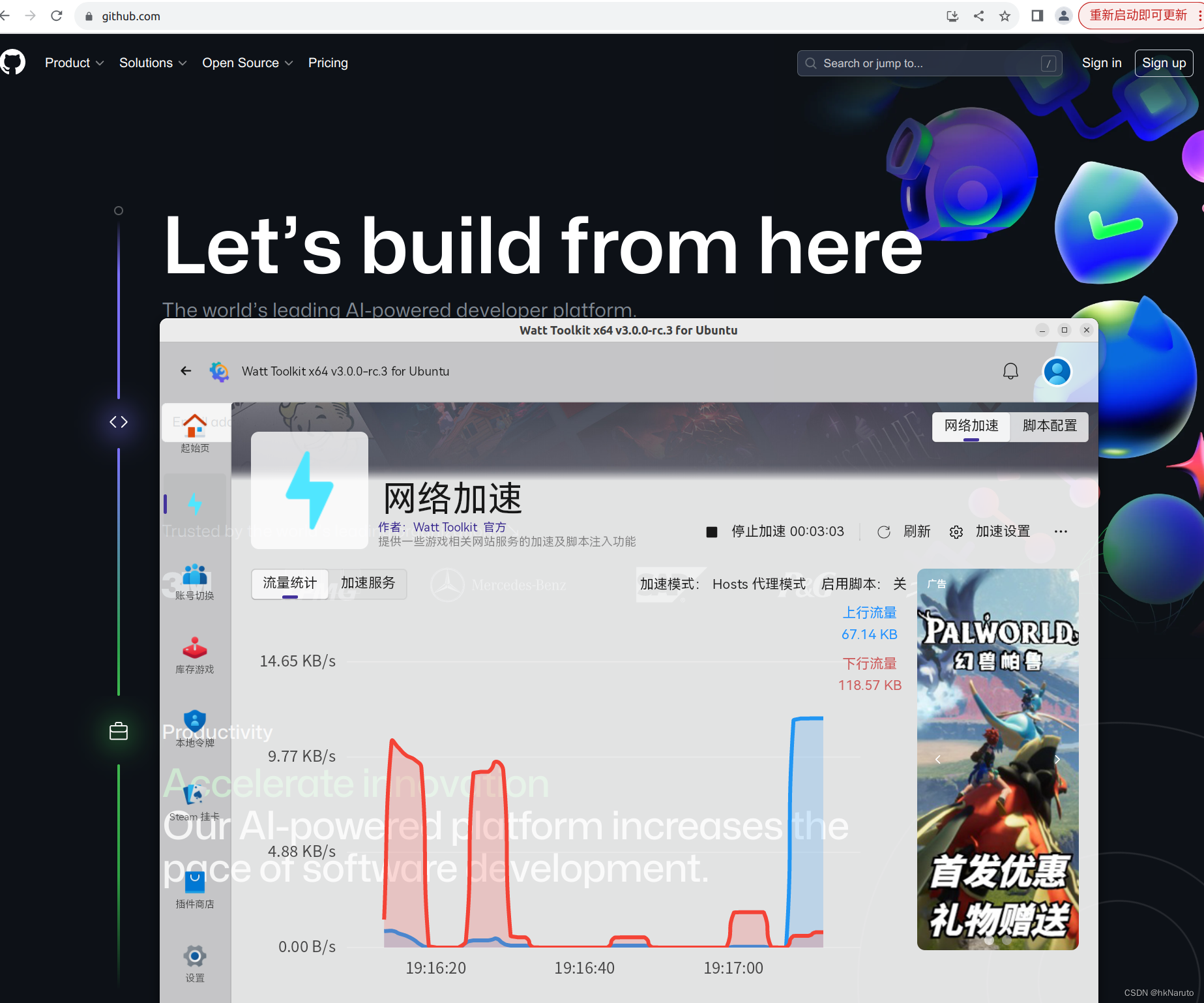Viewport: 1204px width, 1003px height.
Task: Click the back arrow in Watt Toolkit
Action: pos(186,371)
